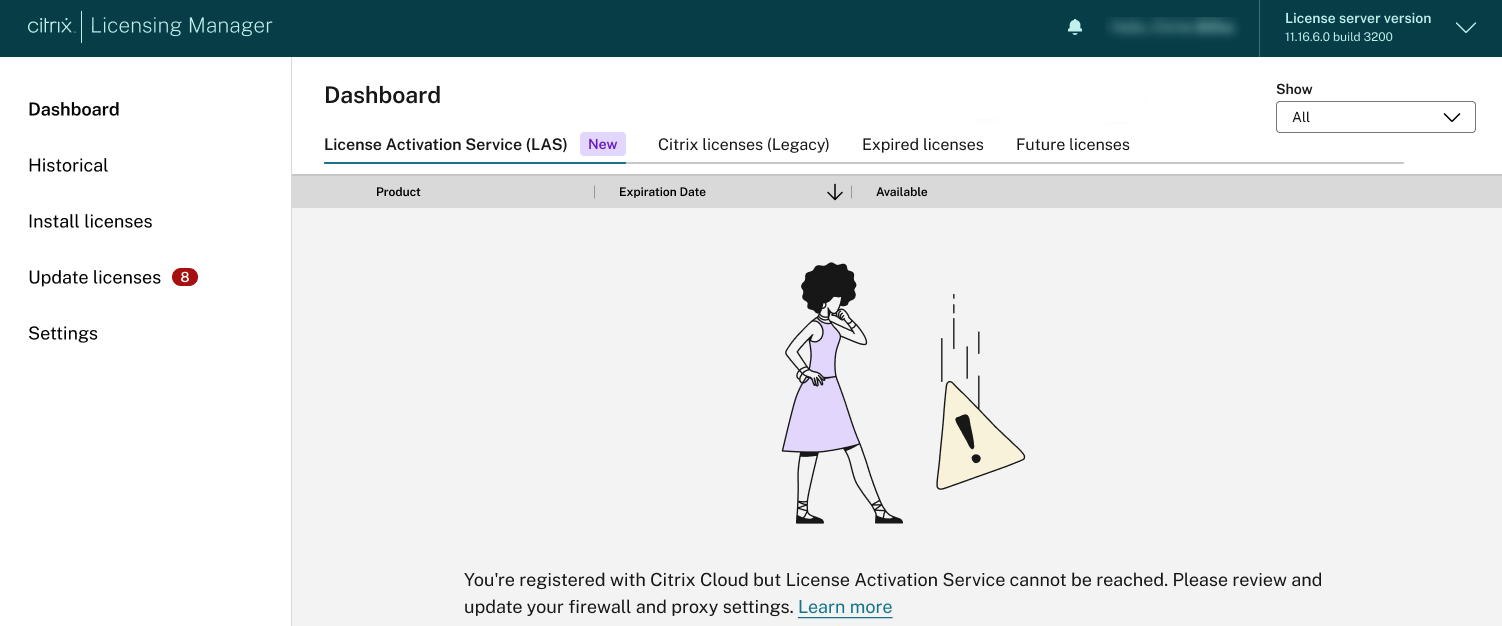Open the Learn more link
Image resolution: width=1502 pixels, height=626 pixels.
coord(844,607)
